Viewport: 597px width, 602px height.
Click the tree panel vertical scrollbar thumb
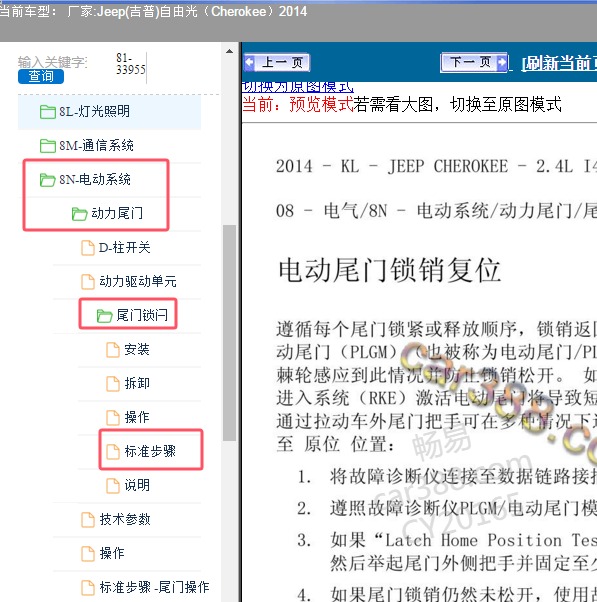(230, 333)
